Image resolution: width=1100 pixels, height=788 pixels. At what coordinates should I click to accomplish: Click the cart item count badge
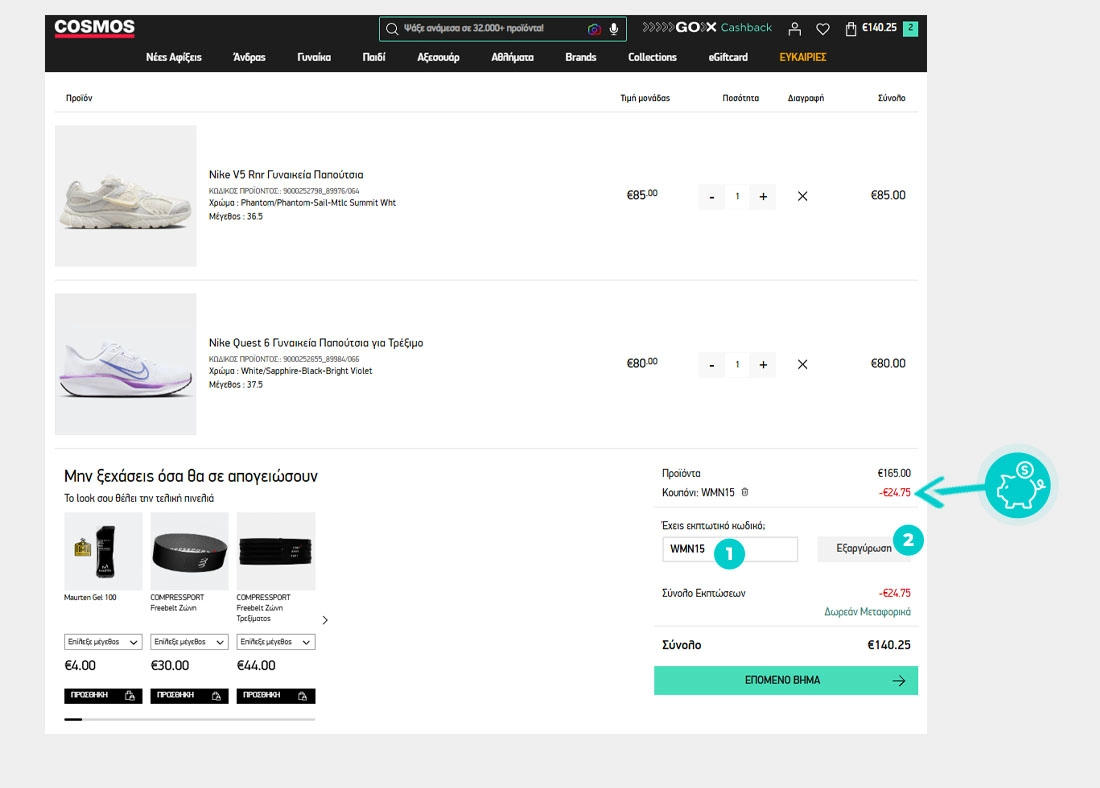[x=911, y=28]
